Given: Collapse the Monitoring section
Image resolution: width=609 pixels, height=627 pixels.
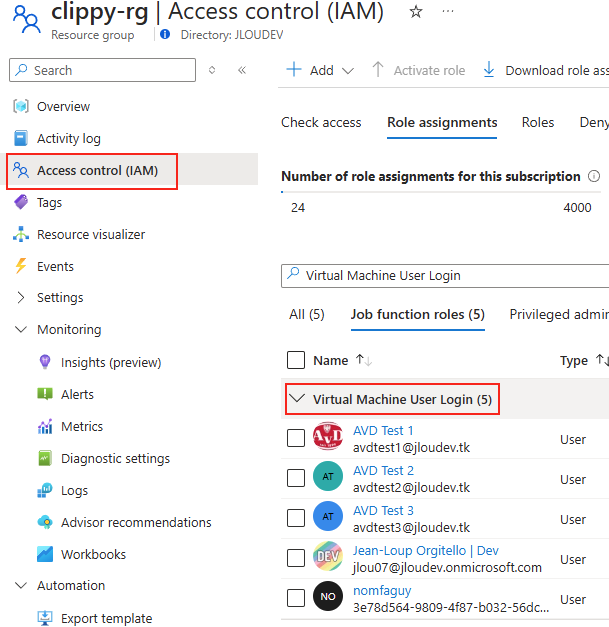Looking at the screenshot, I should pyautogui.click(x=21, y=329).
